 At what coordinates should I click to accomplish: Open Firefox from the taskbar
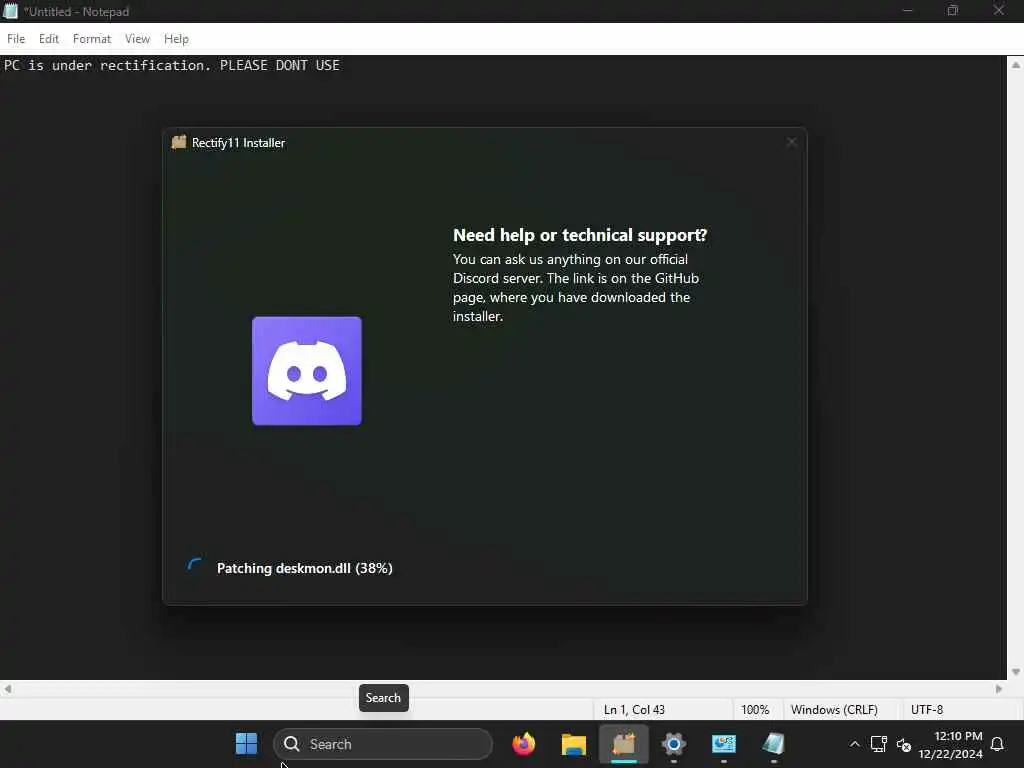[x=523, y=744]
